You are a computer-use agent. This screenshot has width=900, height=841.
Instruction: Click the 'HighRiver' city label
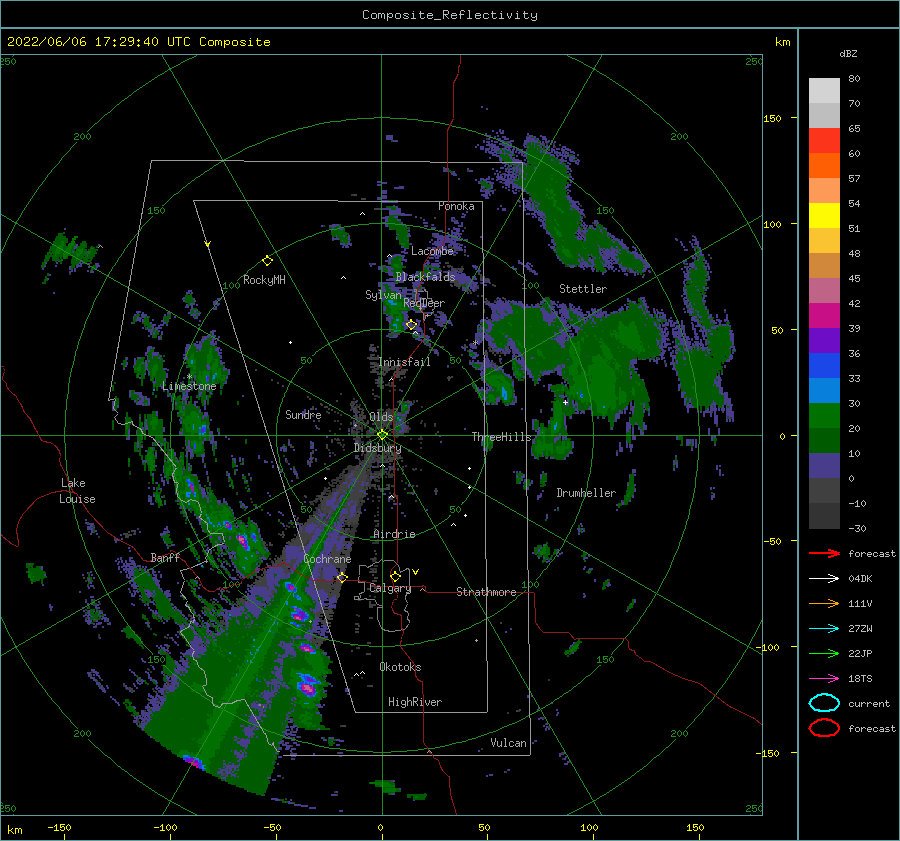point(415,702)
